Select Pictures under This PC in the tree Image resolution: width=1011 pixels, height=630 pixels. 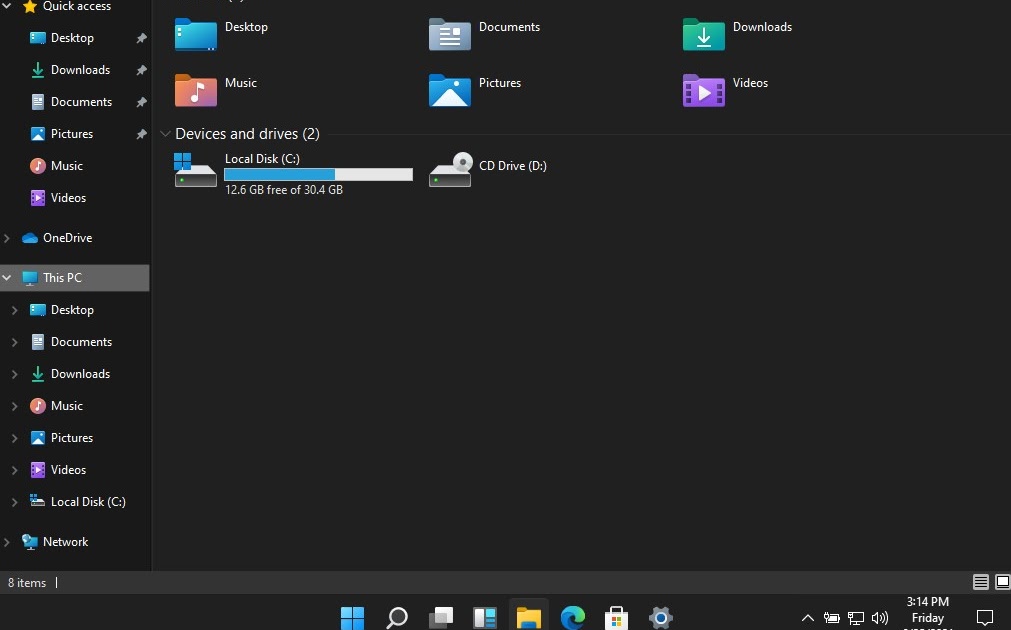pyautogui.click(x=72, y=438)
